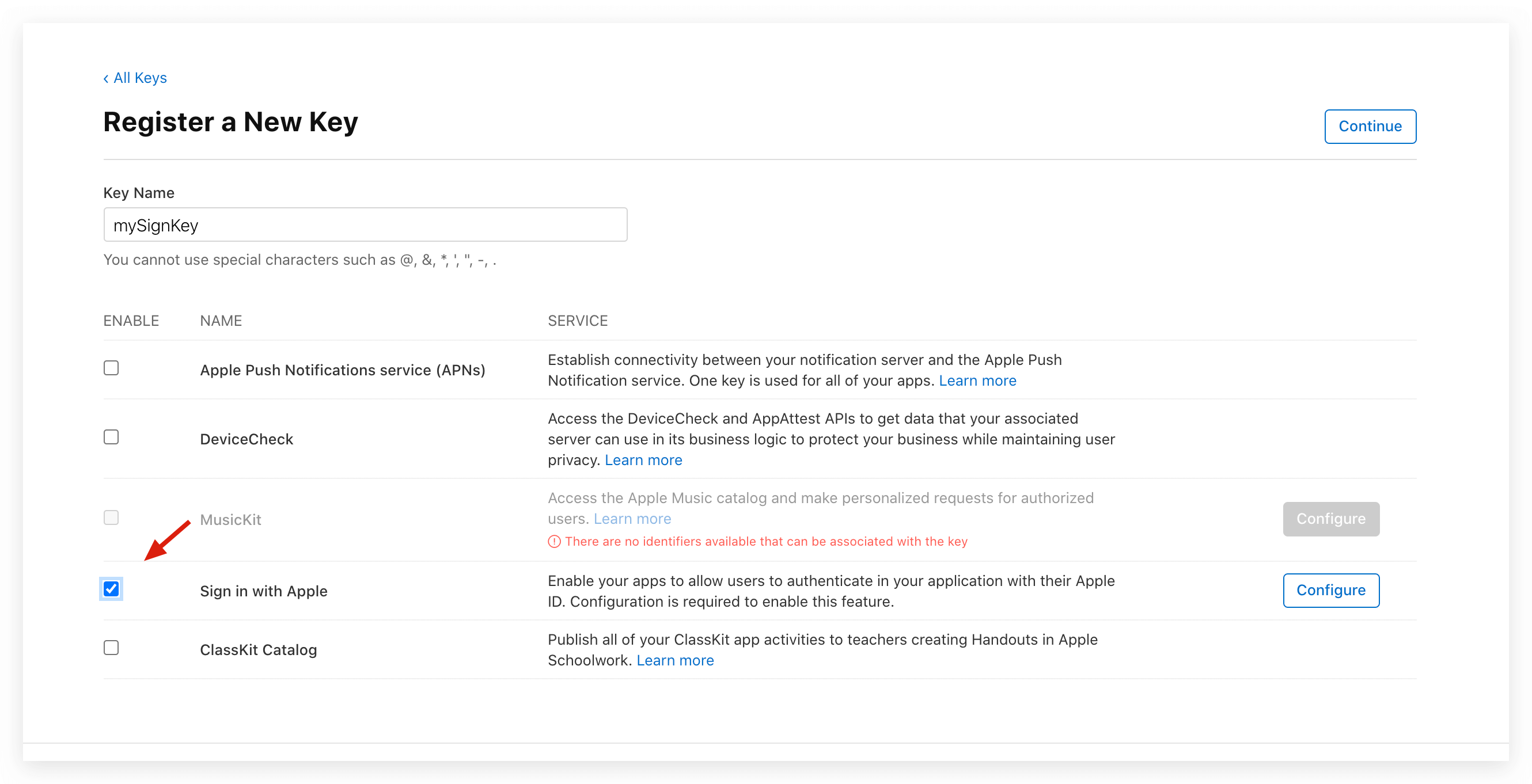The width and height of the screenshot is (1532, 784).
Task: Tick the DeviceCheck checkbox
Action: click(x=111, y=437)
